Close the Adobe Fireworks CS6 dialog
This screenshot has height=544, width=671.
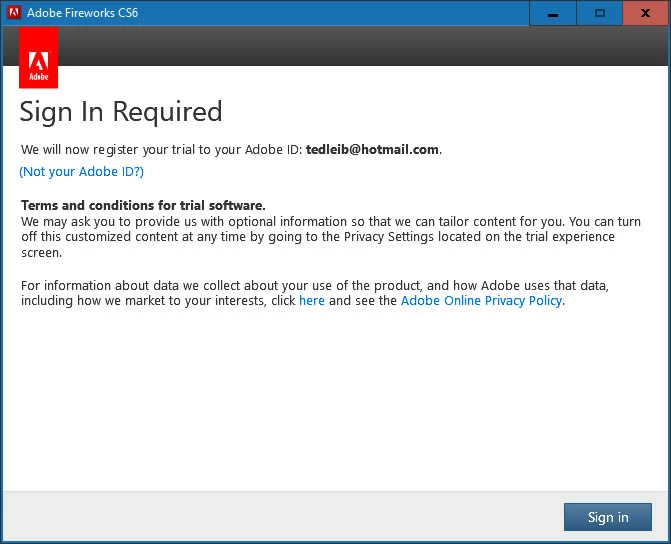645,13
